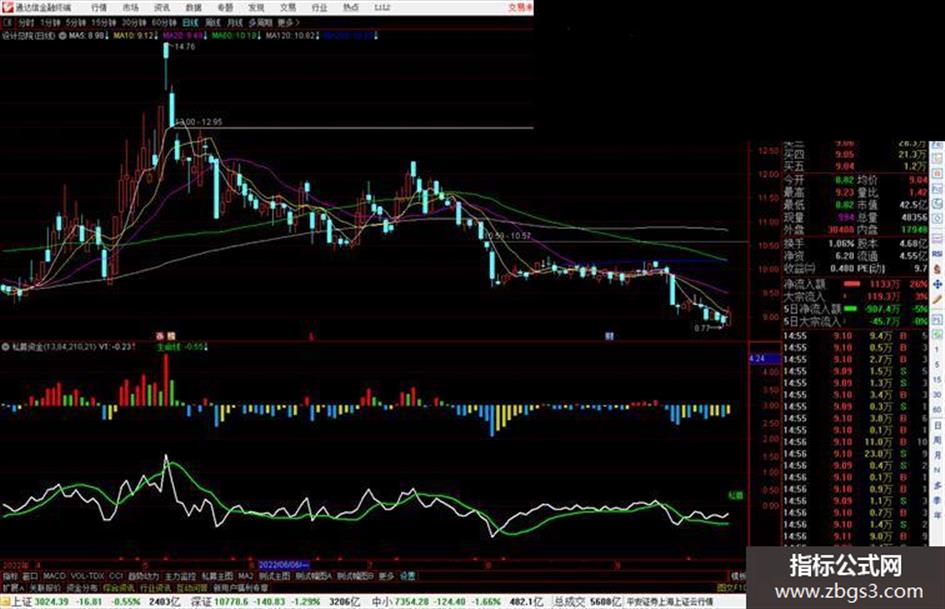Click the MA60 indicator parameter arrow

[x=260, y=36]
